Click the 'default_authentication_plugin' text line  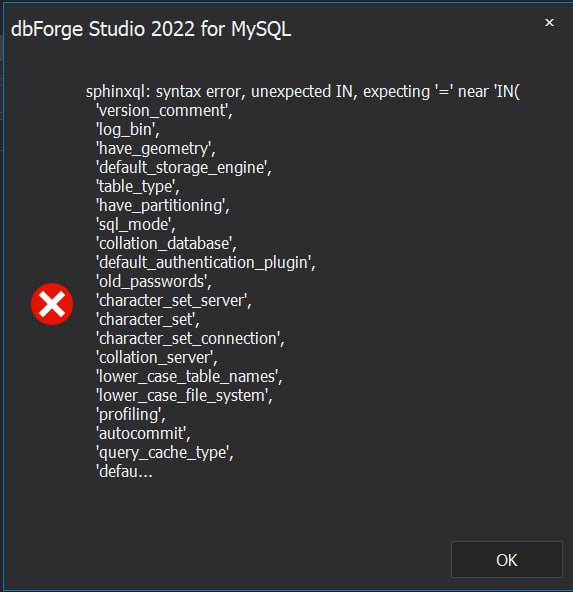(206, 263)
